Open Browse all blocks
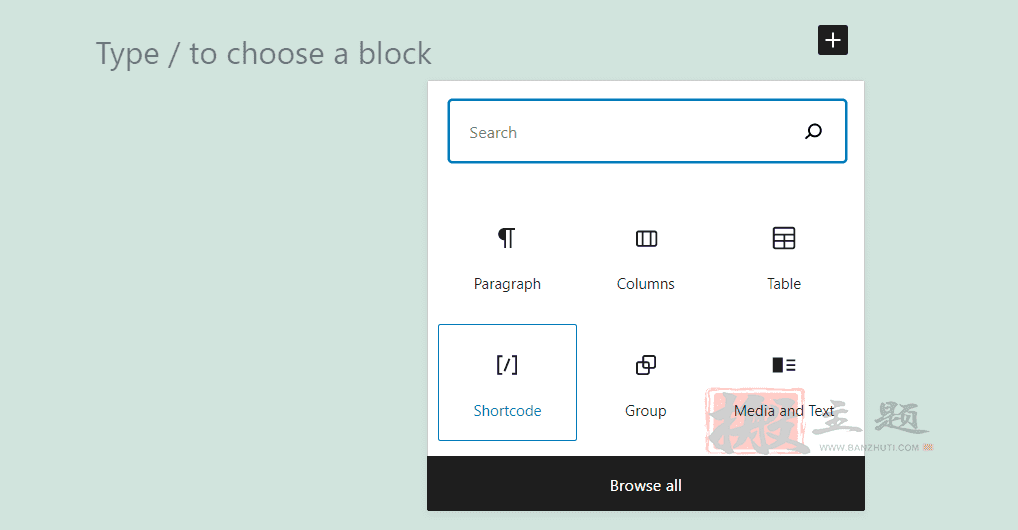1018x530 pixels. (646, 485)
